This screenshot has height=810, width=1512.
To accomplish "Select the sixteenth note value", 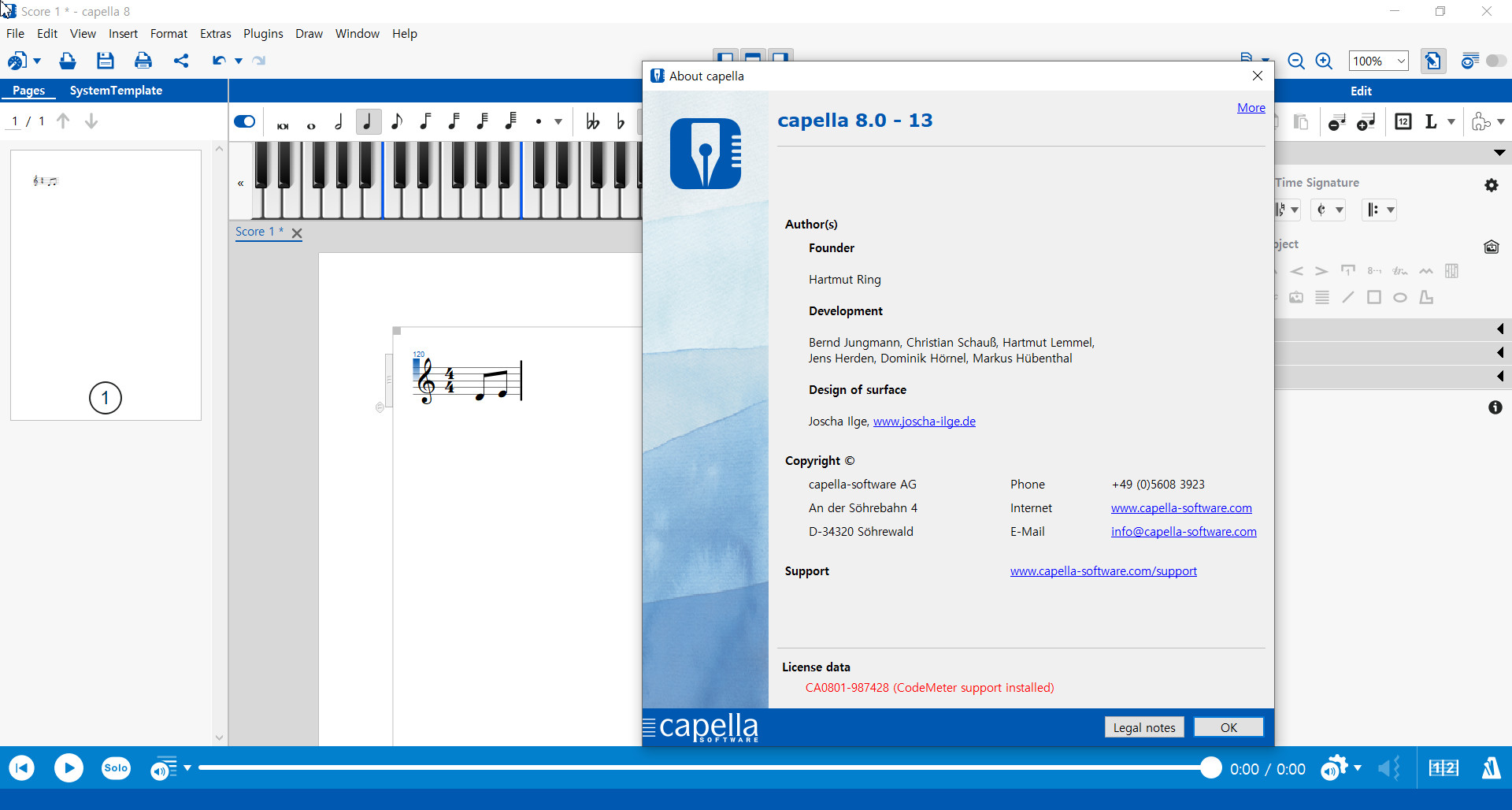I will pyautogui.click(x=425, y=121).
